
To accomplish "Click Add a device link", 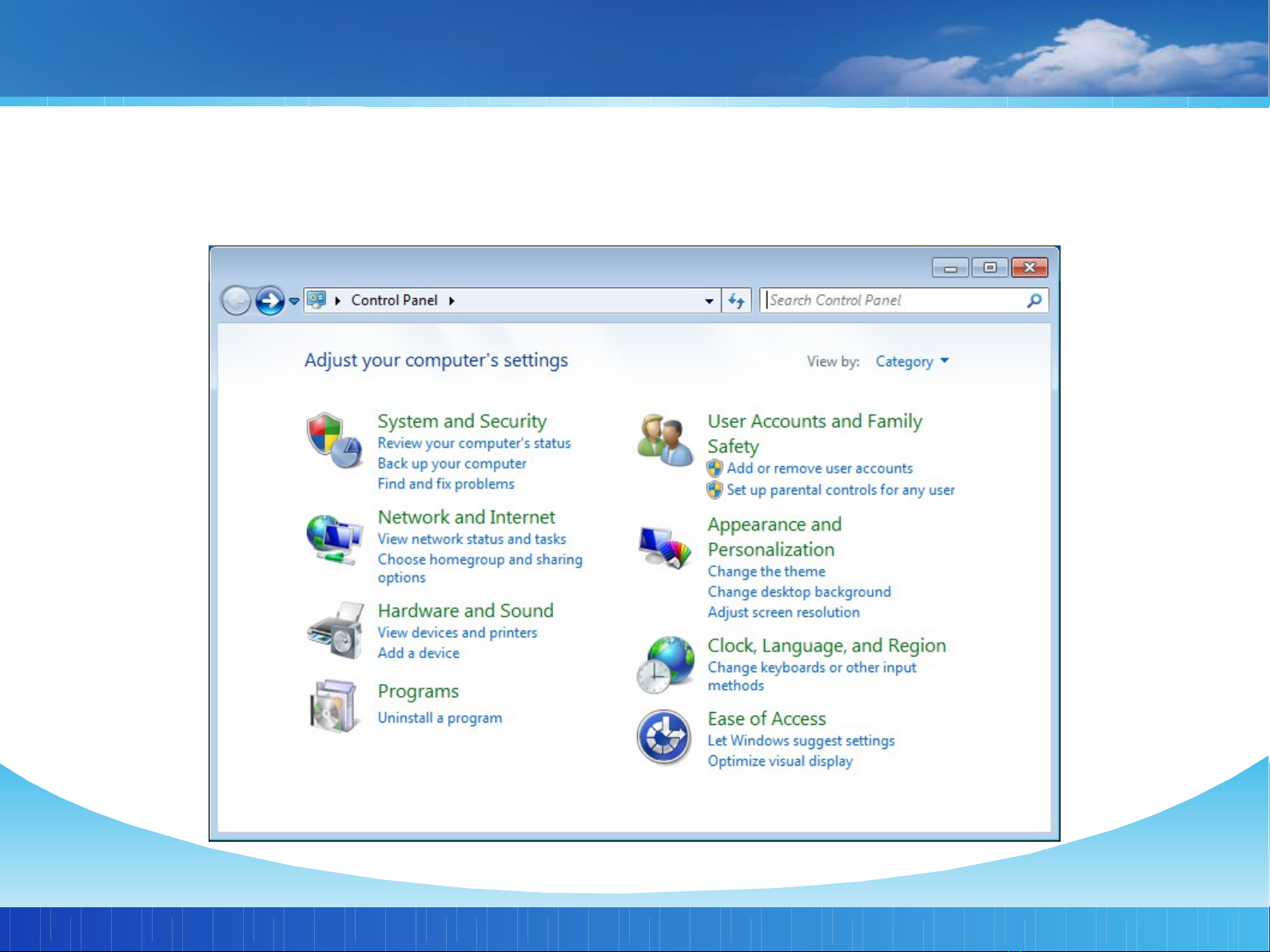I will (419, 653).
